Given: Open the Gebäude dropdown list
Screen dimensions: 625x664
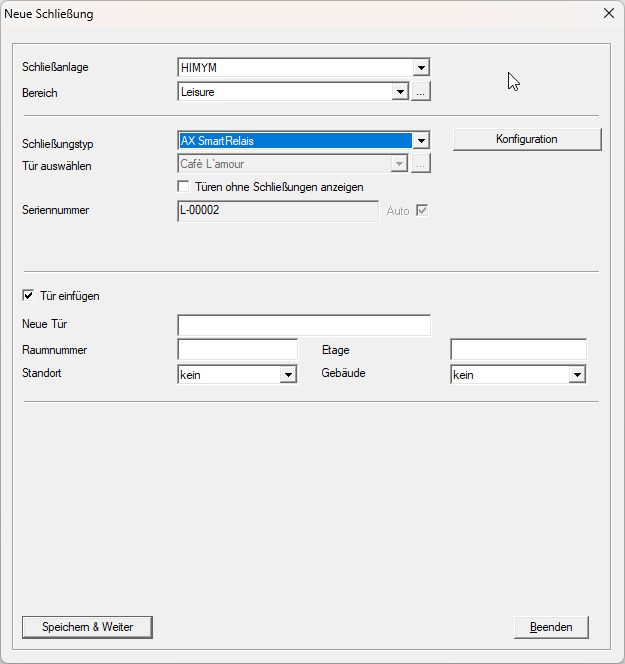Looking at the screenshot, I should tap(576, 374).
